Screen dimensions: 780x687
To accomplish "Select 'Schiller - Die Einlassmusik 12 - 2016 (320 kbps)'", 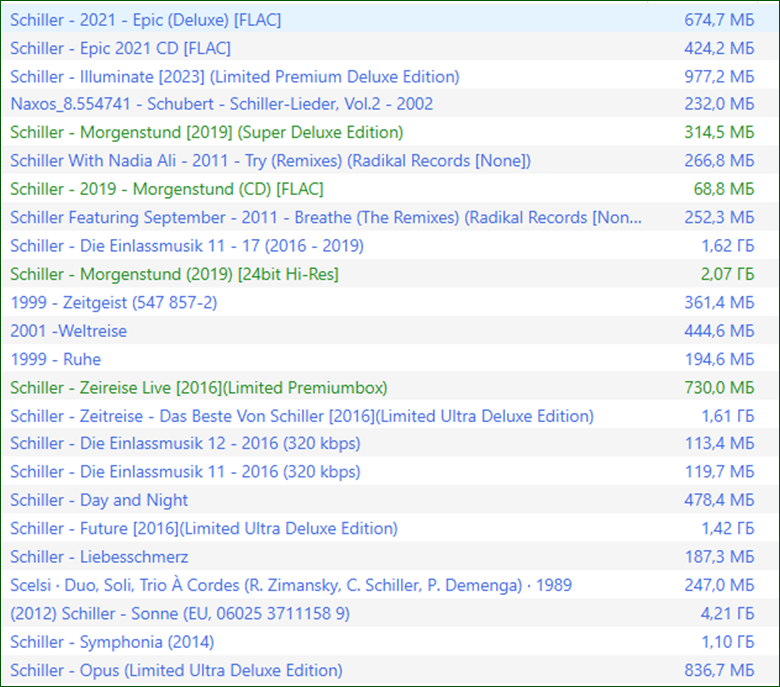I will click(x=185, y=443).
